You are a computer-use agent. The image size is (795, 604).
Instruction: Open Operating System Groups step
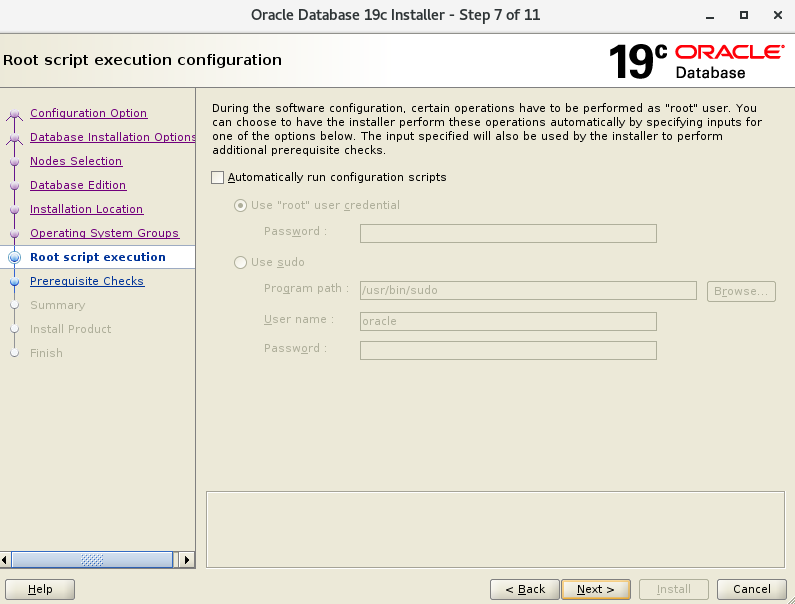pos(104,233)
